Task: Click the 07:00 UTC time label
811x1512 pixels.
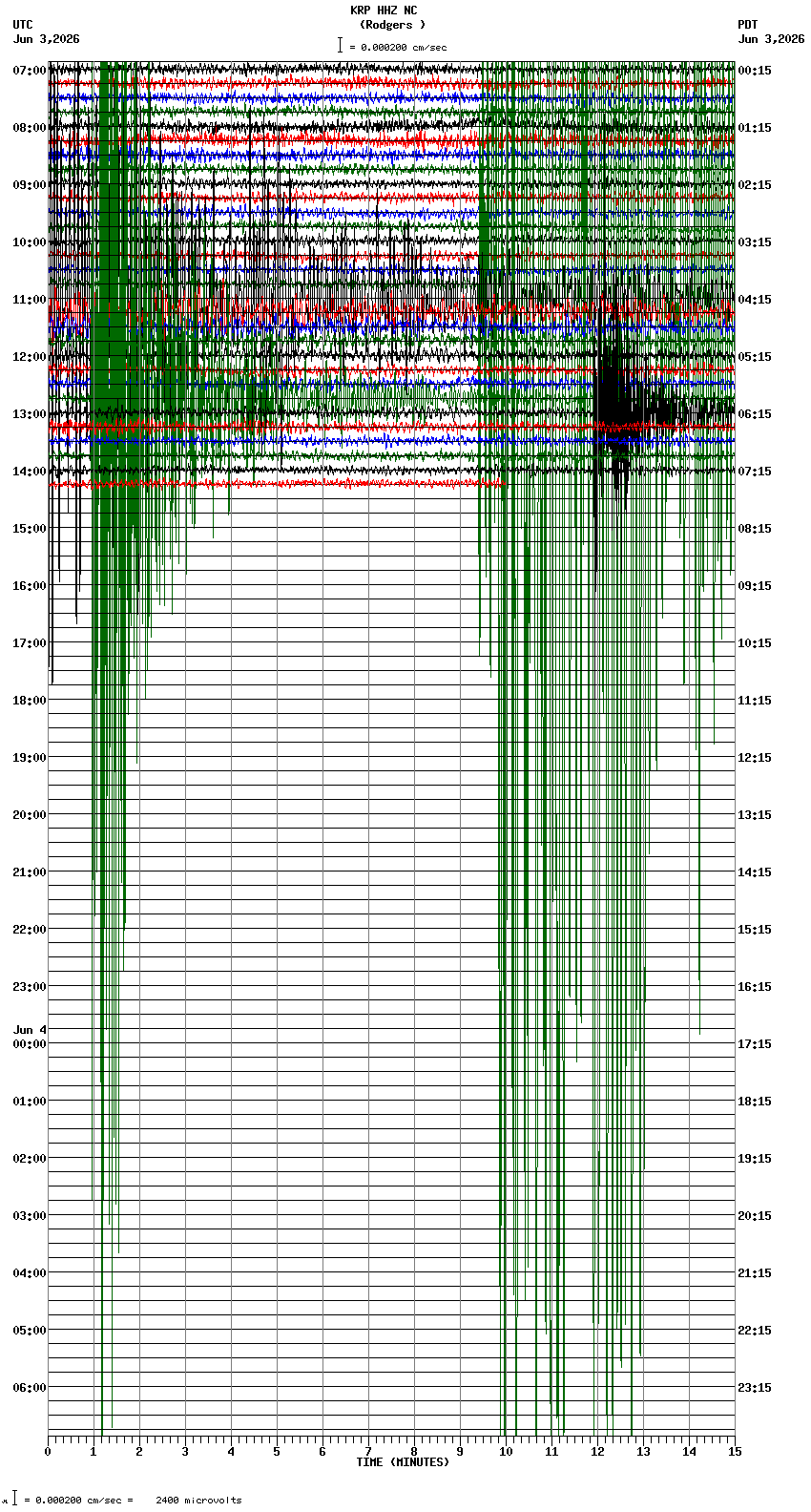Action: point(30,71)
